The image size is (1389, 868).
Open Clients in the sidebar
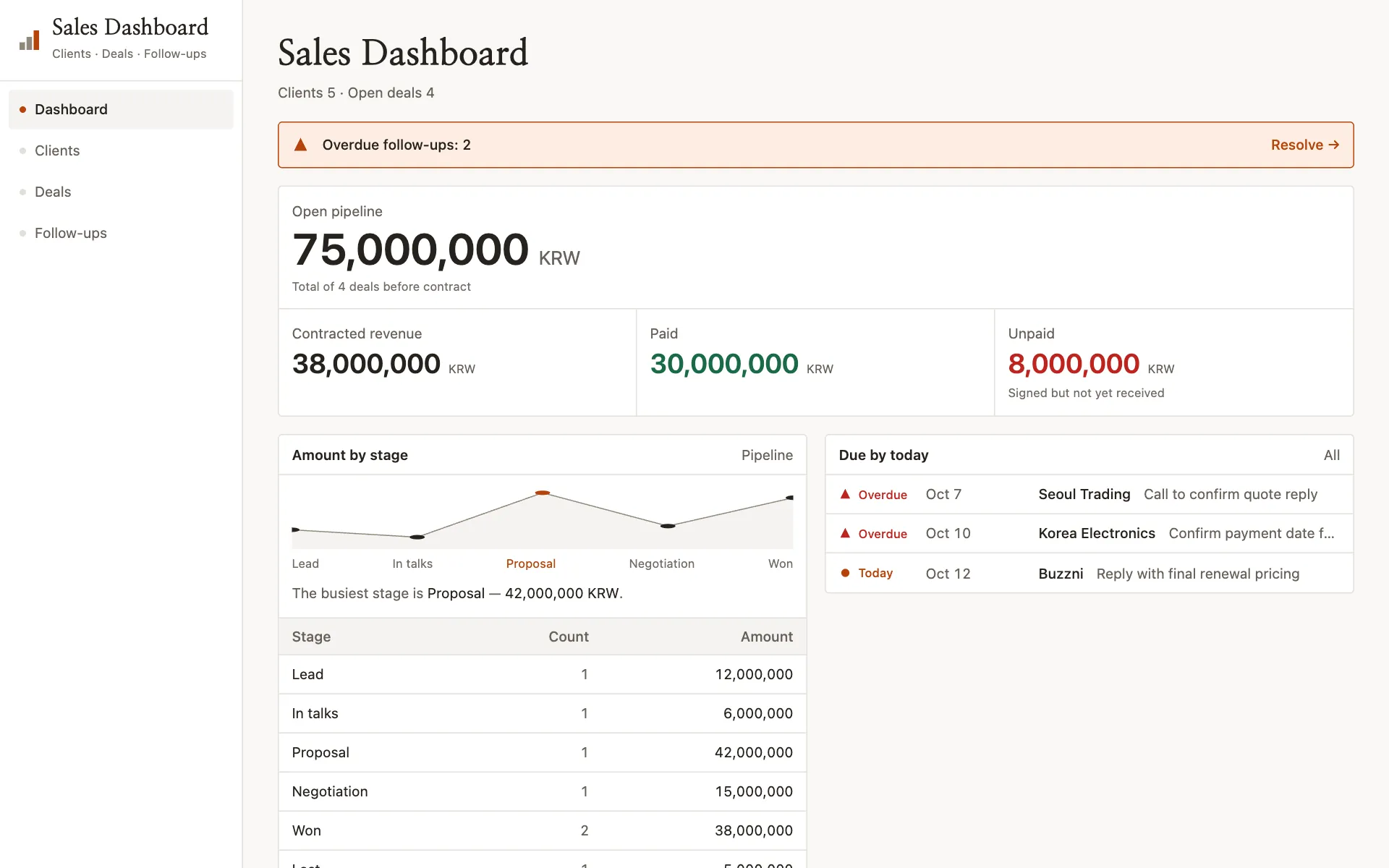pyautogui.click(x=121, y=150)
